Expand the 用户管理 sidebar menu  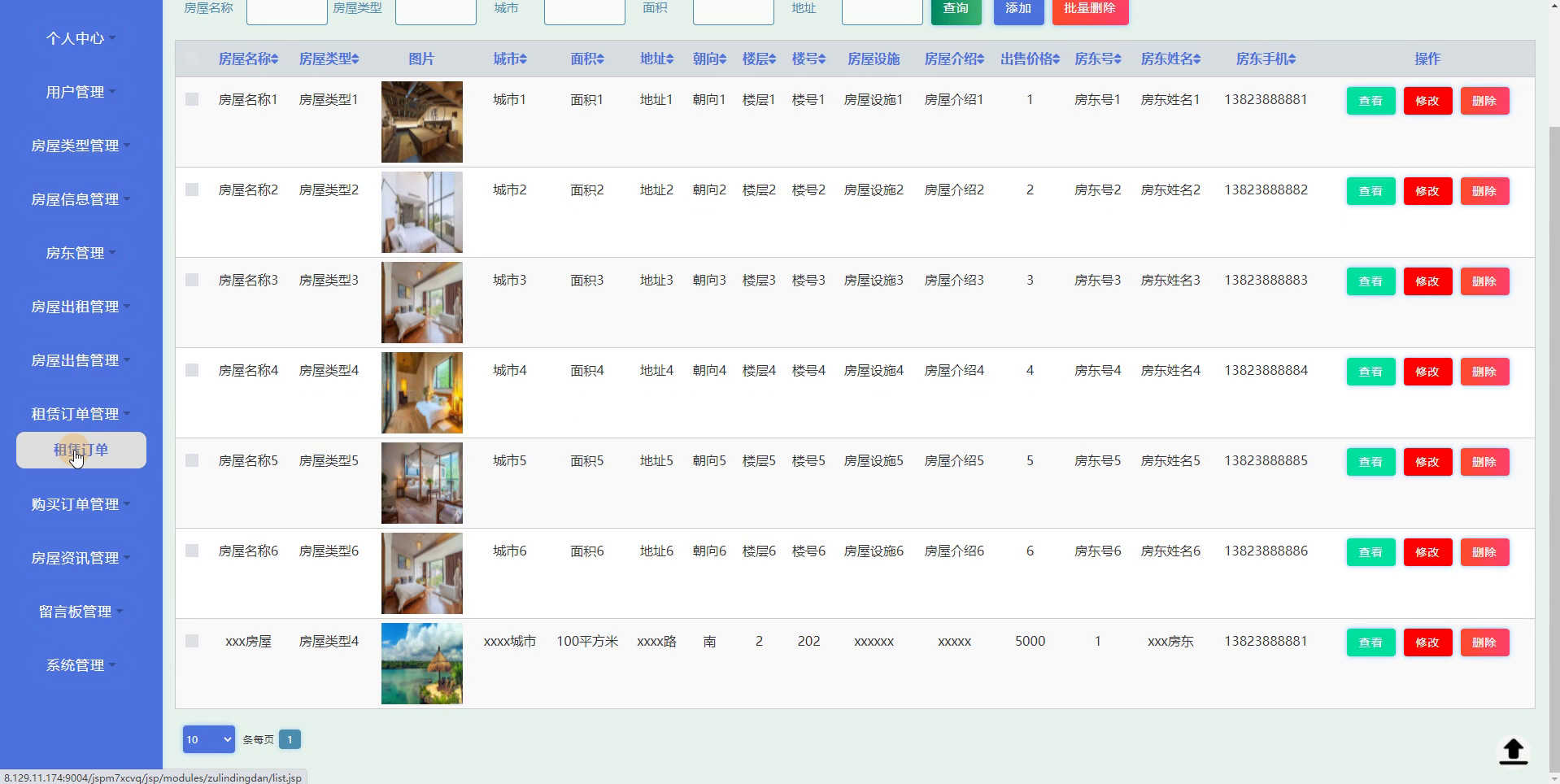tap(81, 92)
